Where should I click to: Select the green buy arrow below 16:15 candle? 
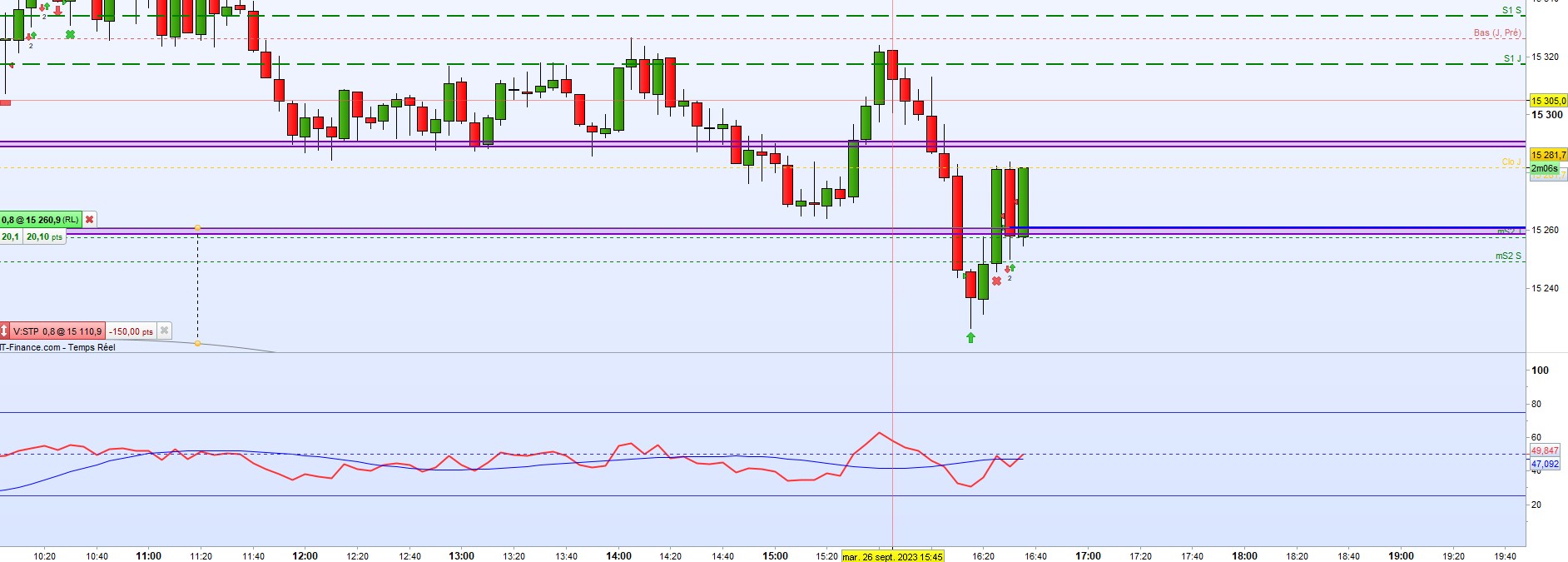970,337
